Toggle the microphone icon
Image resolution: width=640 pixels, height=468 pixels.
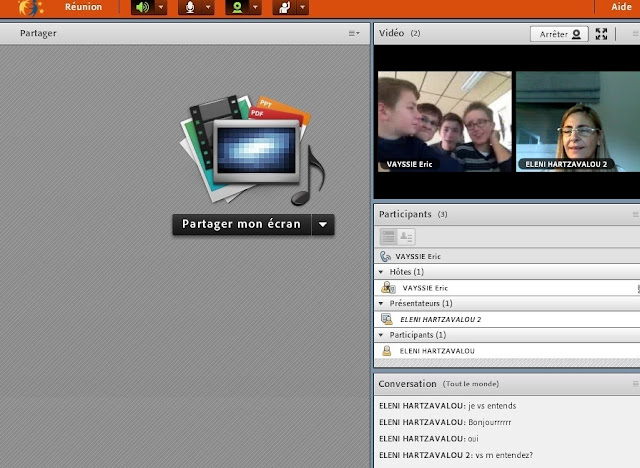tap(190, 7)
